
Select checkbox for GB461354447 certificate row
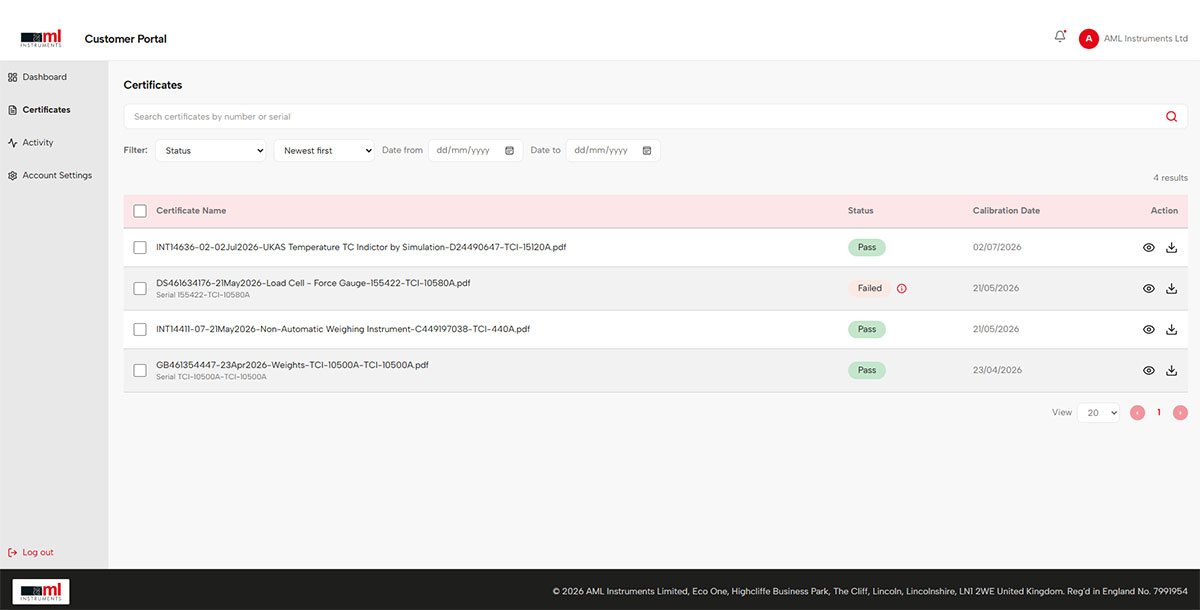click(x=140, y=371)
